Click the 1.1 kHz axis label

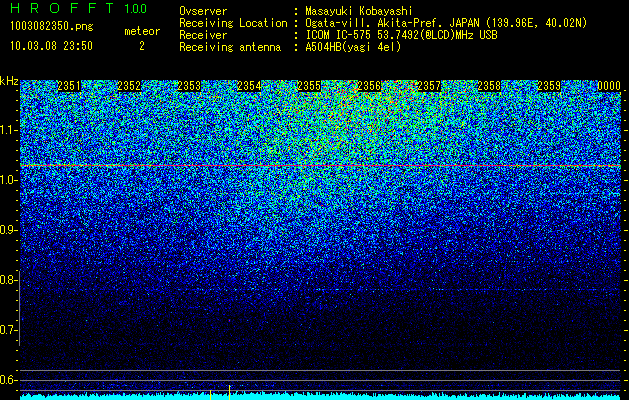9,130
